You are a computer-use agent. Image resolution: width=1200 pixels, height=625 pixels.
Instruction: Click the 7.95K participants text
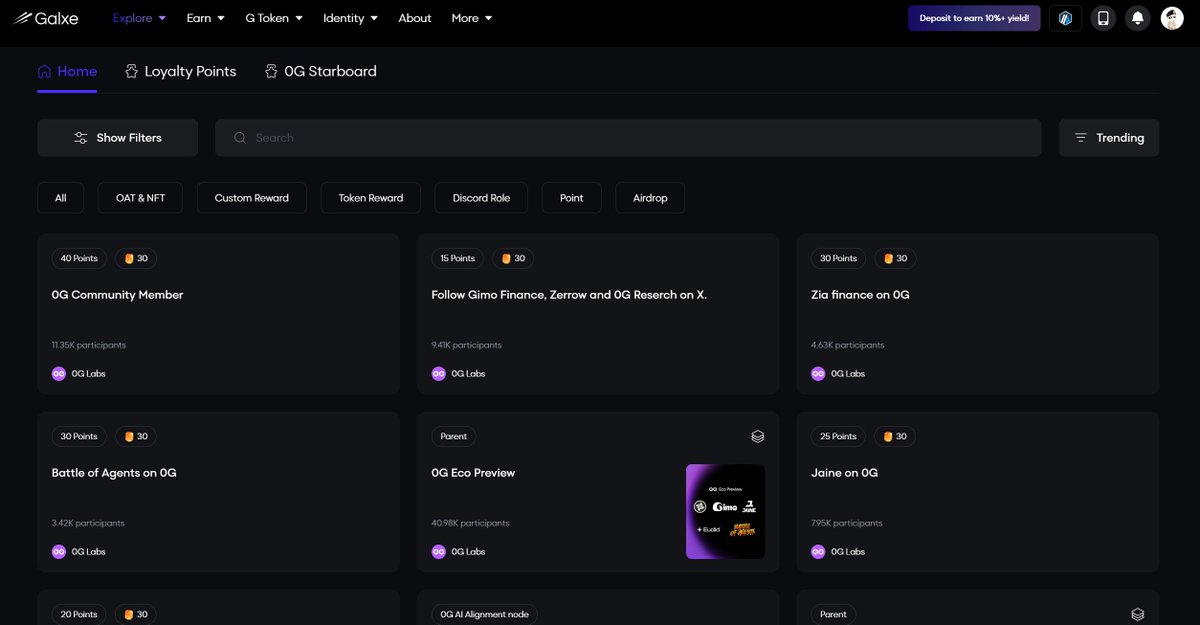pyautogui.click(x=847, y=523)
